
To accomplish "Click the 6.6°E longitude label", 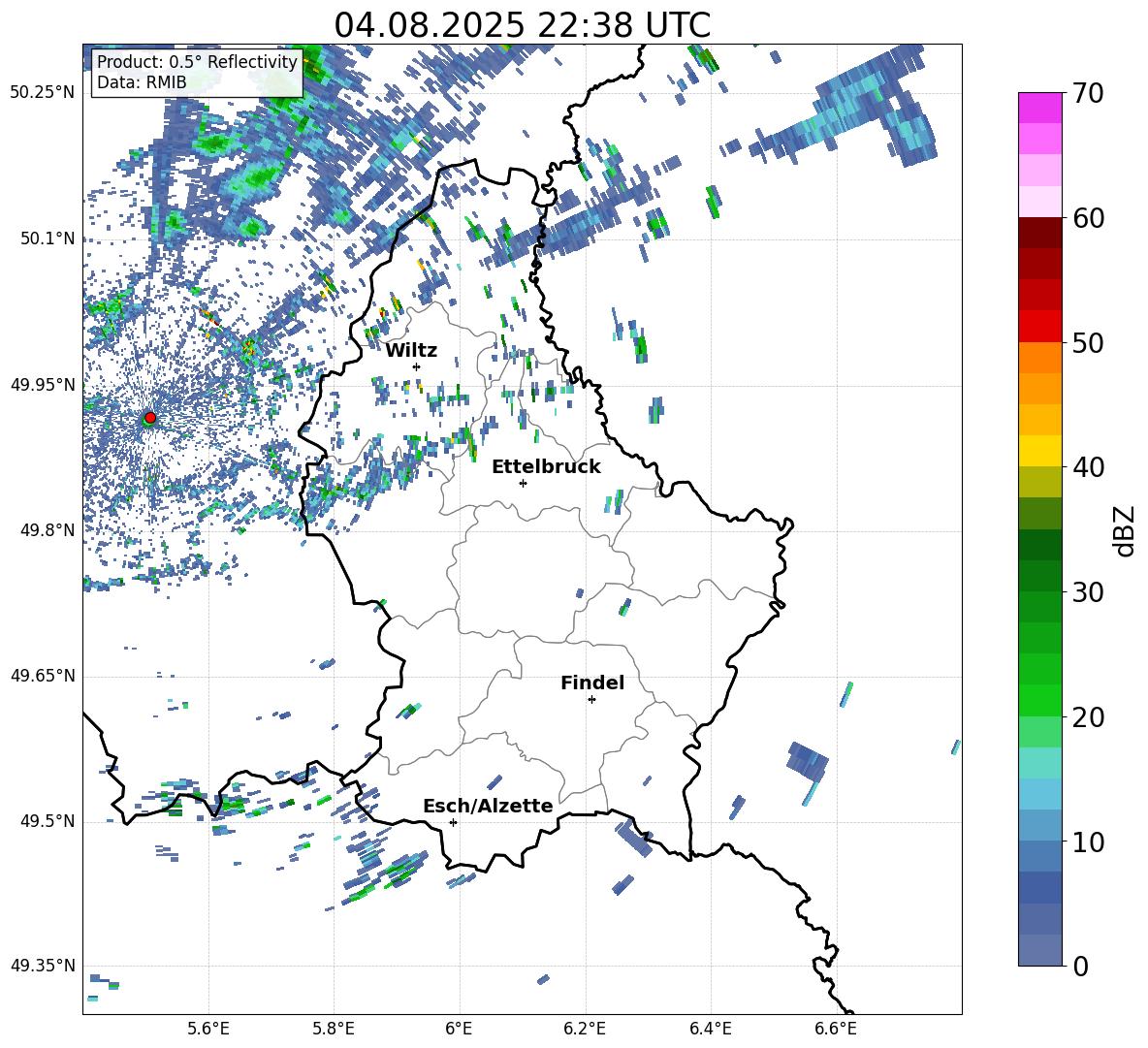I will [836, 1029].
